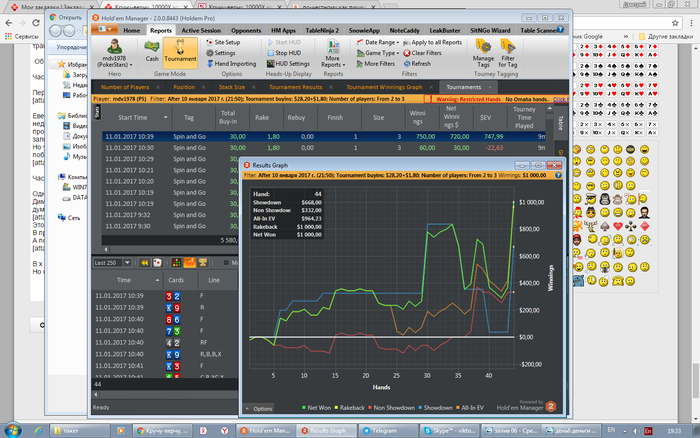Toggle the Showdown legend swatch
The width and height of the screenshot is (700, 438).
click(x=420, y=408)
